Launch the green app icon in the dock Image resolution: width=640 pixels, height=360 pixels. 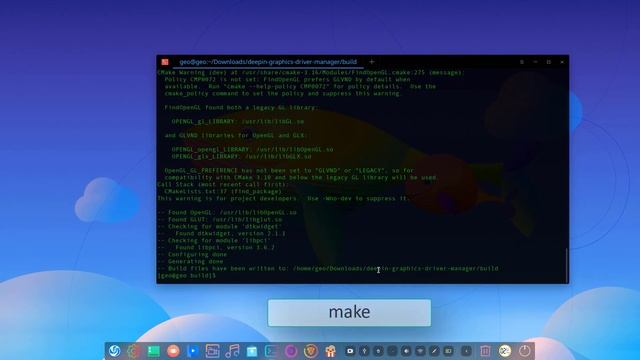[x=153, y=351]
